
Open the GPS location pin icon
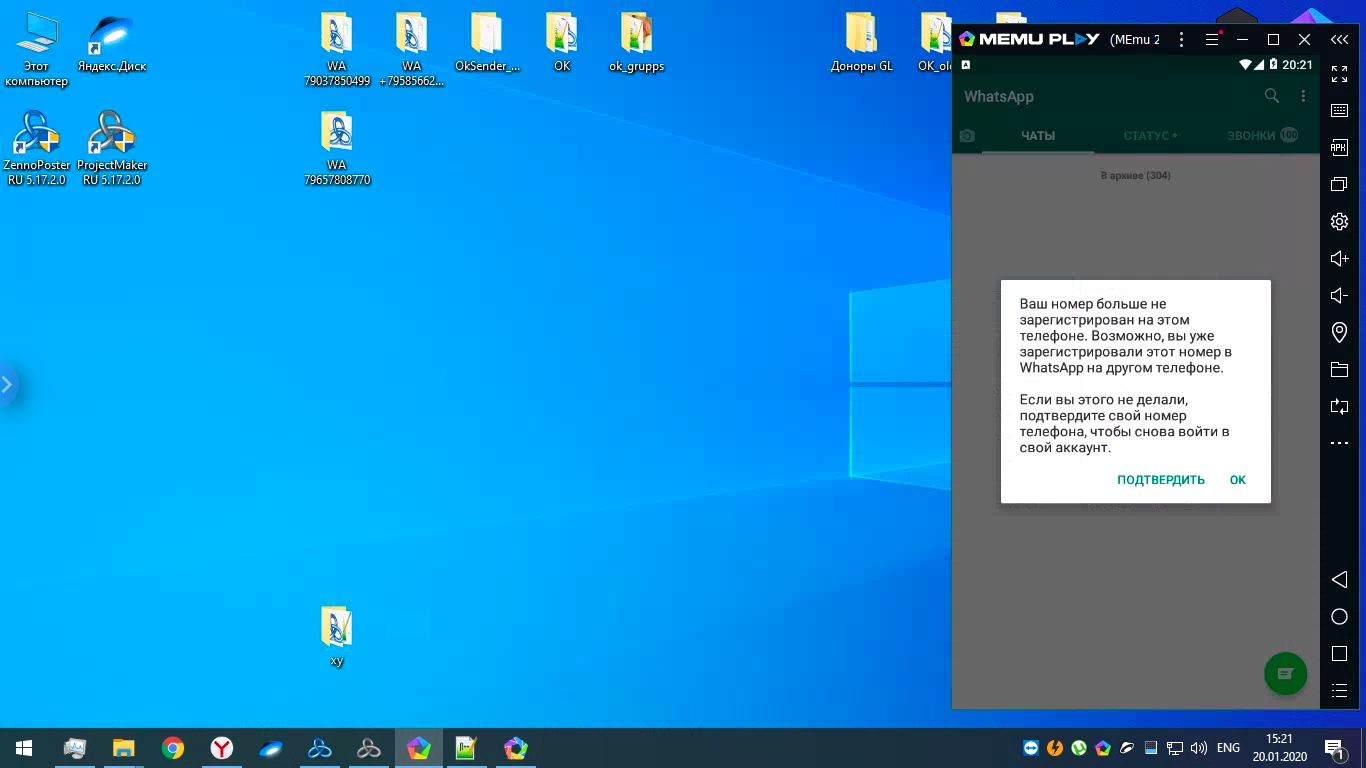pos(1339,332)
